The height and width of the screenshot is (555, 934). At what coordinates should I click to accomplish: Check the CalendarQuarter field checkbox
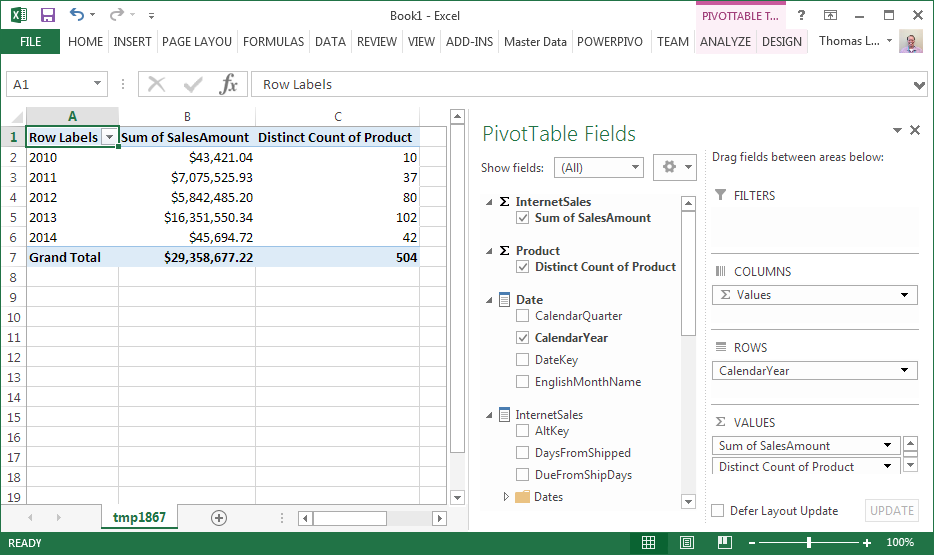523,316
